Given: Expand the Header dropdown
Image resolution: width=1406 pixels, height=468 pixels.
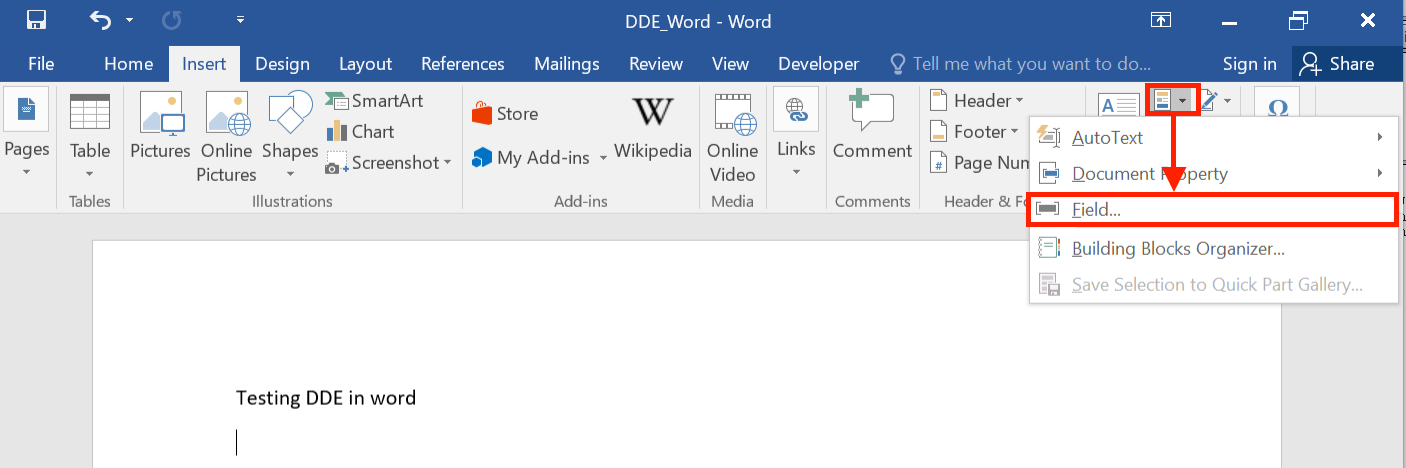Looking at the screenshot, I should tap(1019, 101).
